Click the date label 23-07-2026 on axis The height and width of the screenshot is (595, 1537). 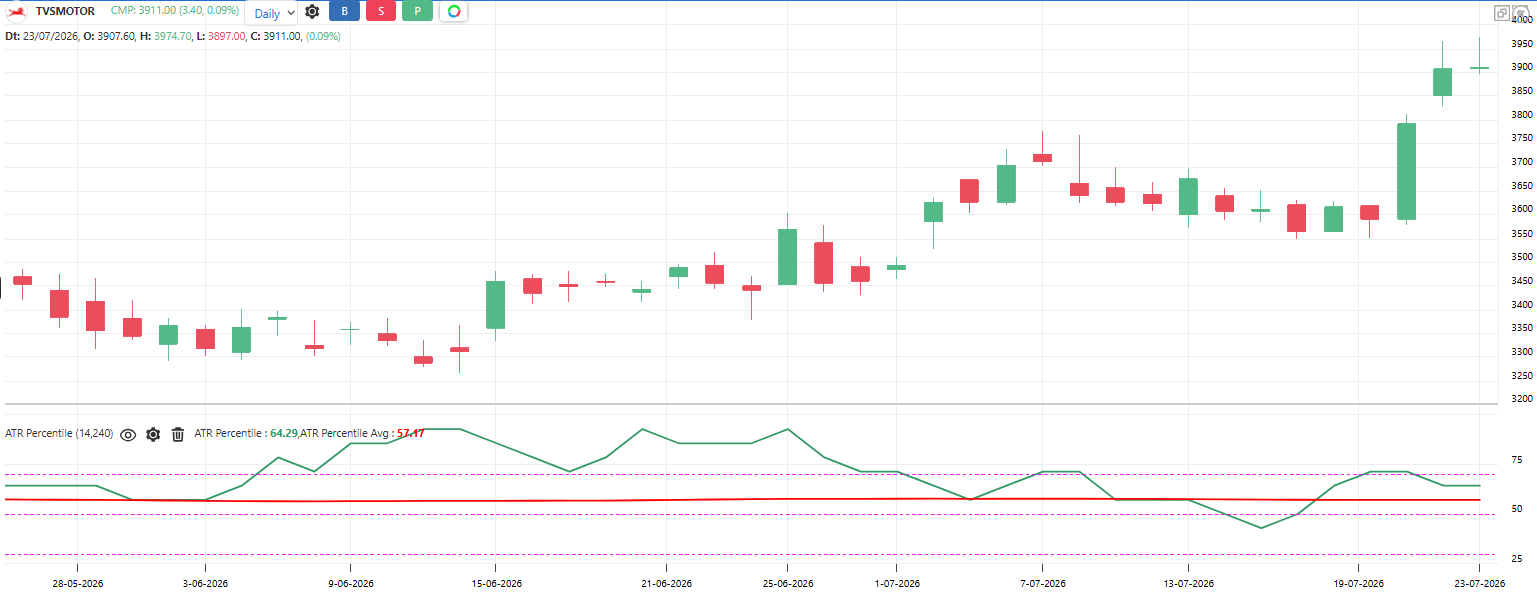pyautogui.click(x=1480, y=583)
